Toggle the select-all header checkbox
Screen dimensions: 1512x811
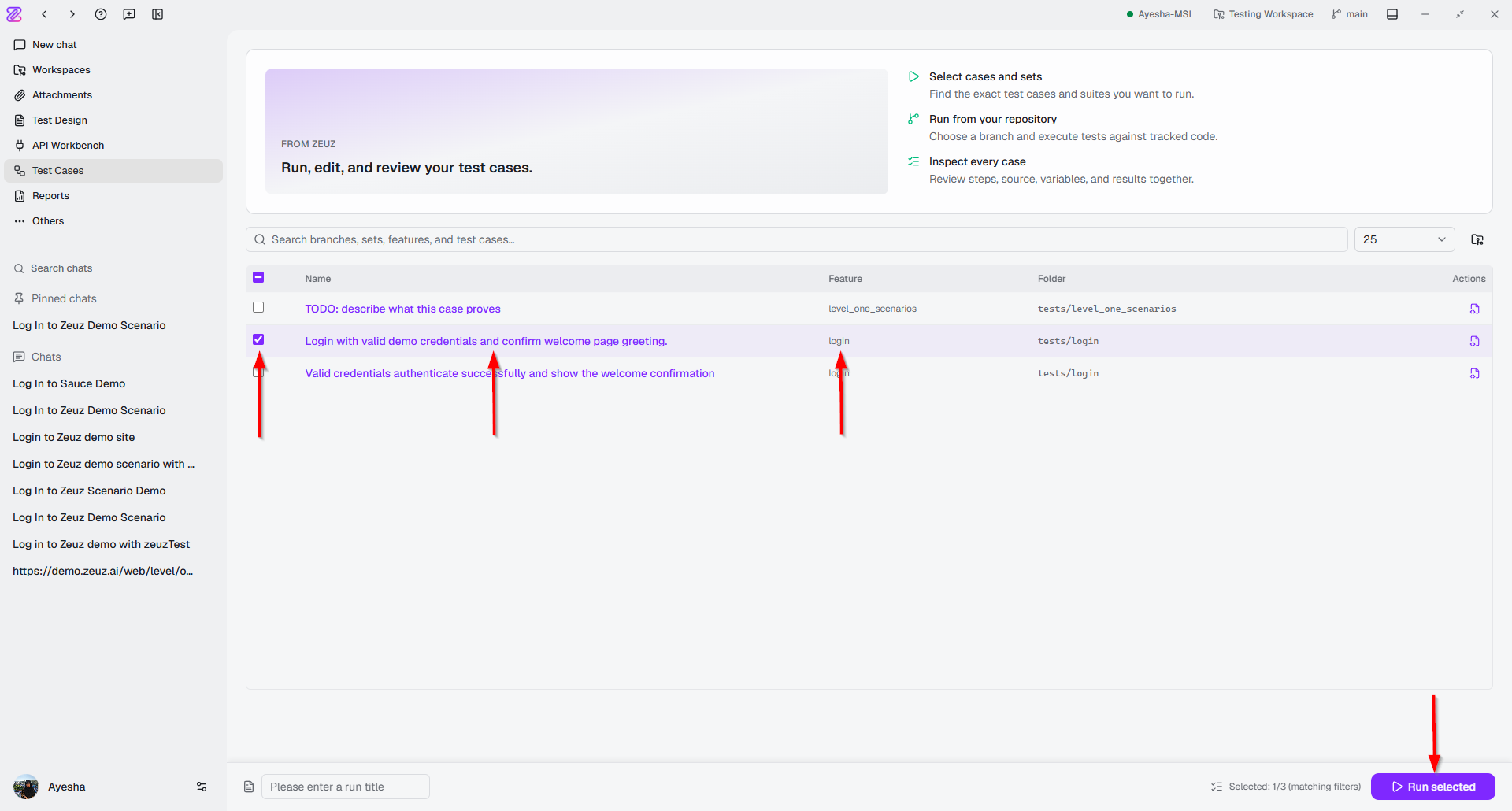coord(258,277)
